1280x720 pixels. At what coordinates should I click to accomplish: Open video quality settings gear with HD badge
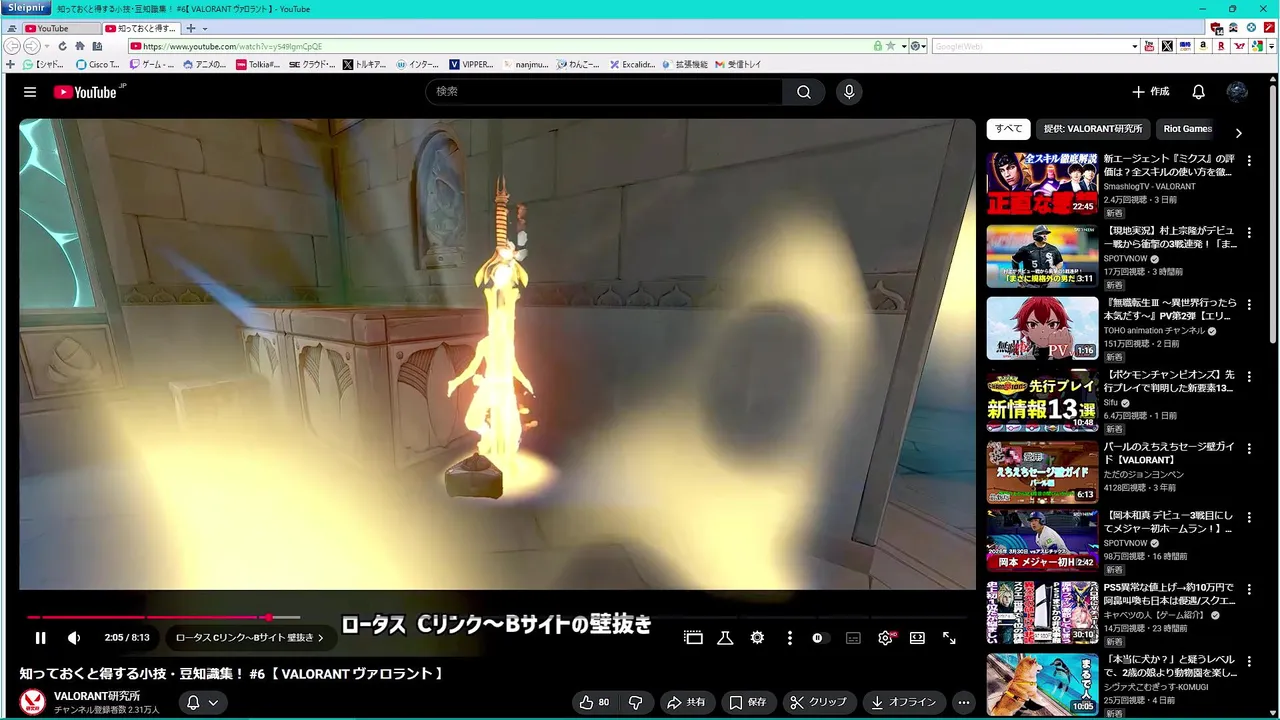click(886, 638)
